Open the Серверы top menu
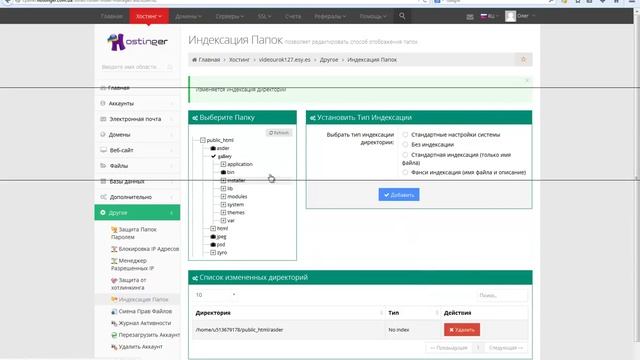 click(229, 16)
